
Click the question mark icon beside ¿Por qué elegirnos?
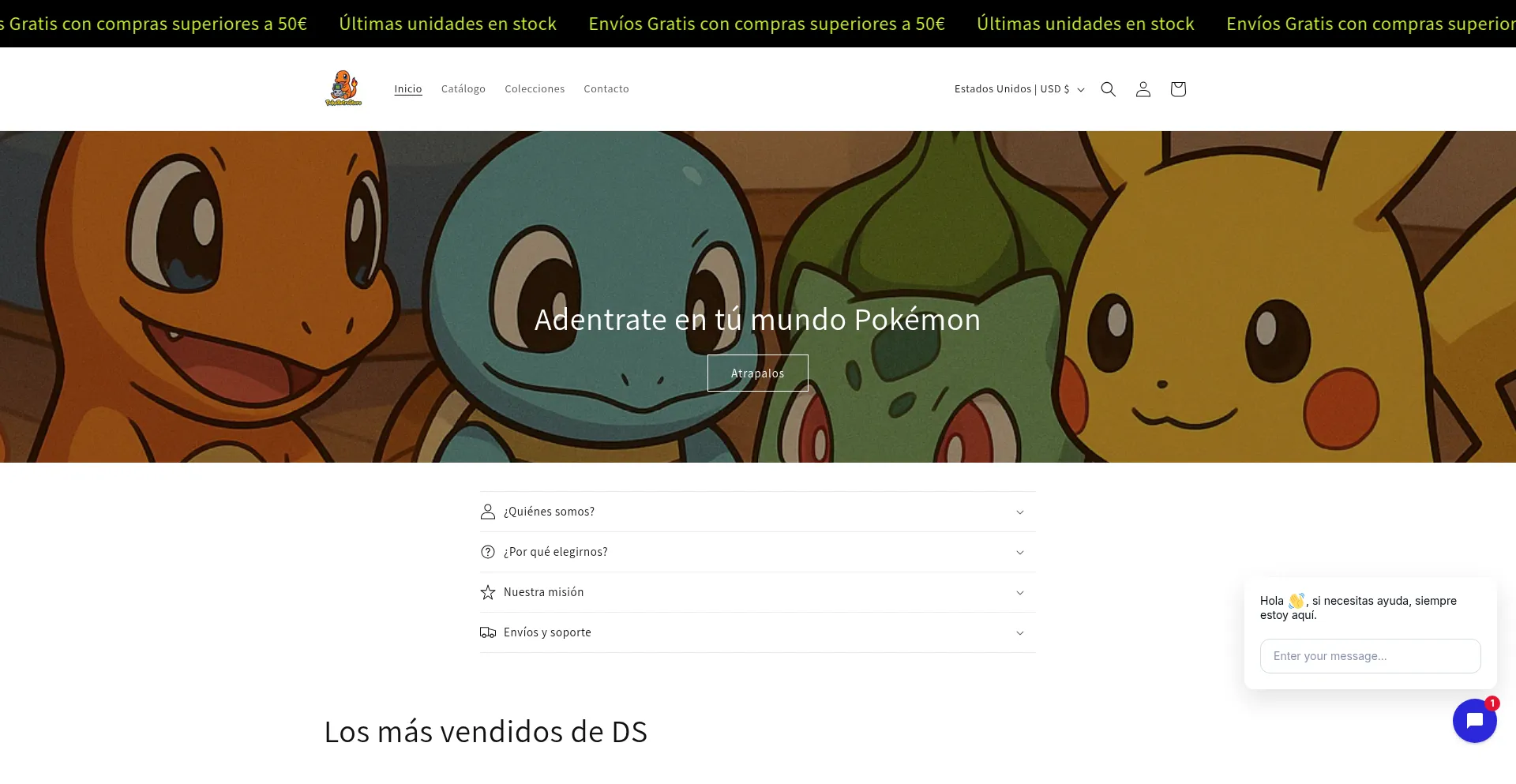coord(487,552)
